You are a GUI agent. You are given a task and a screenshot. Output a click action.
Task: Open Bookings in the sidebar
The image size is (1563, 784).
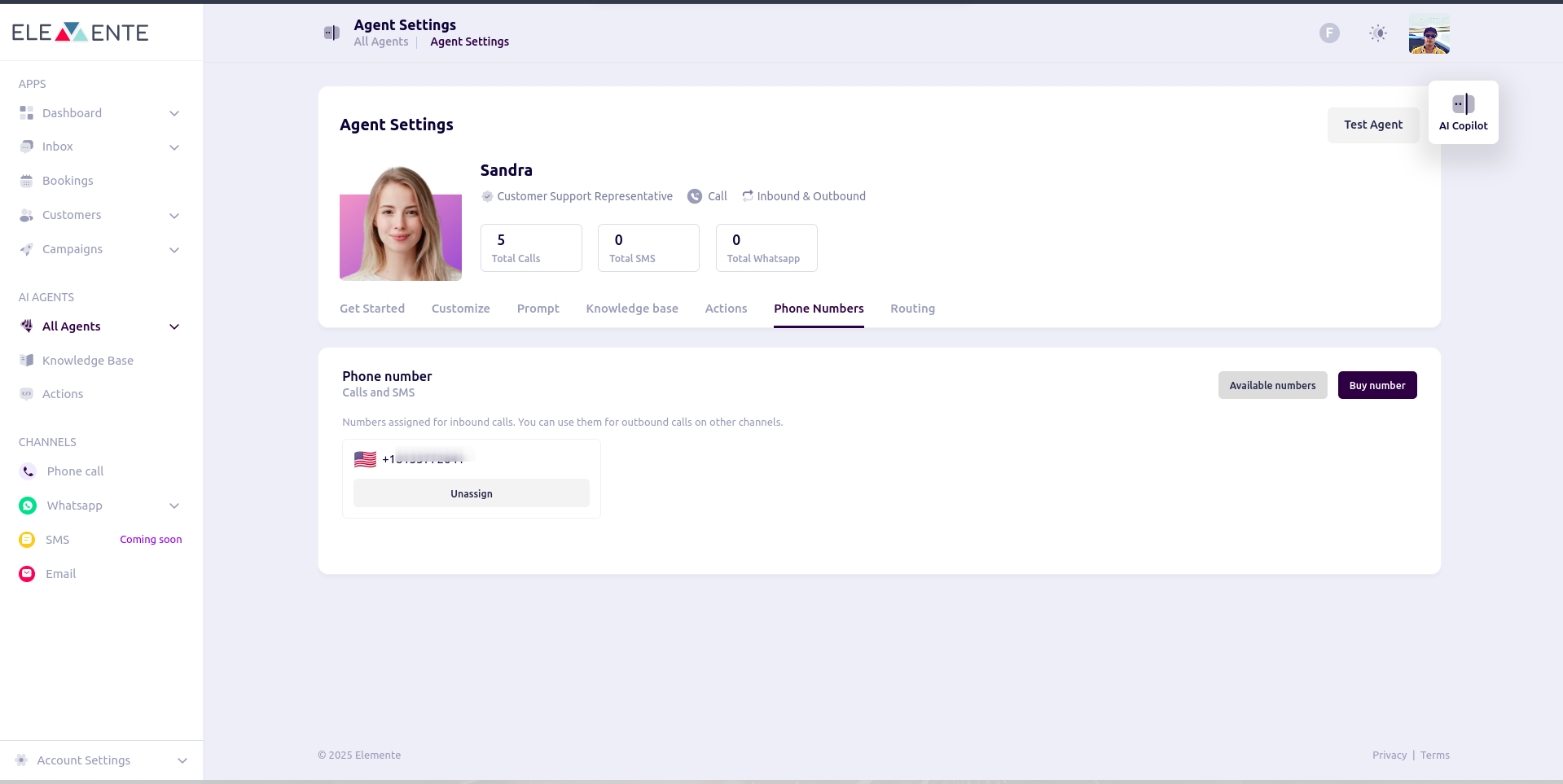68,181
